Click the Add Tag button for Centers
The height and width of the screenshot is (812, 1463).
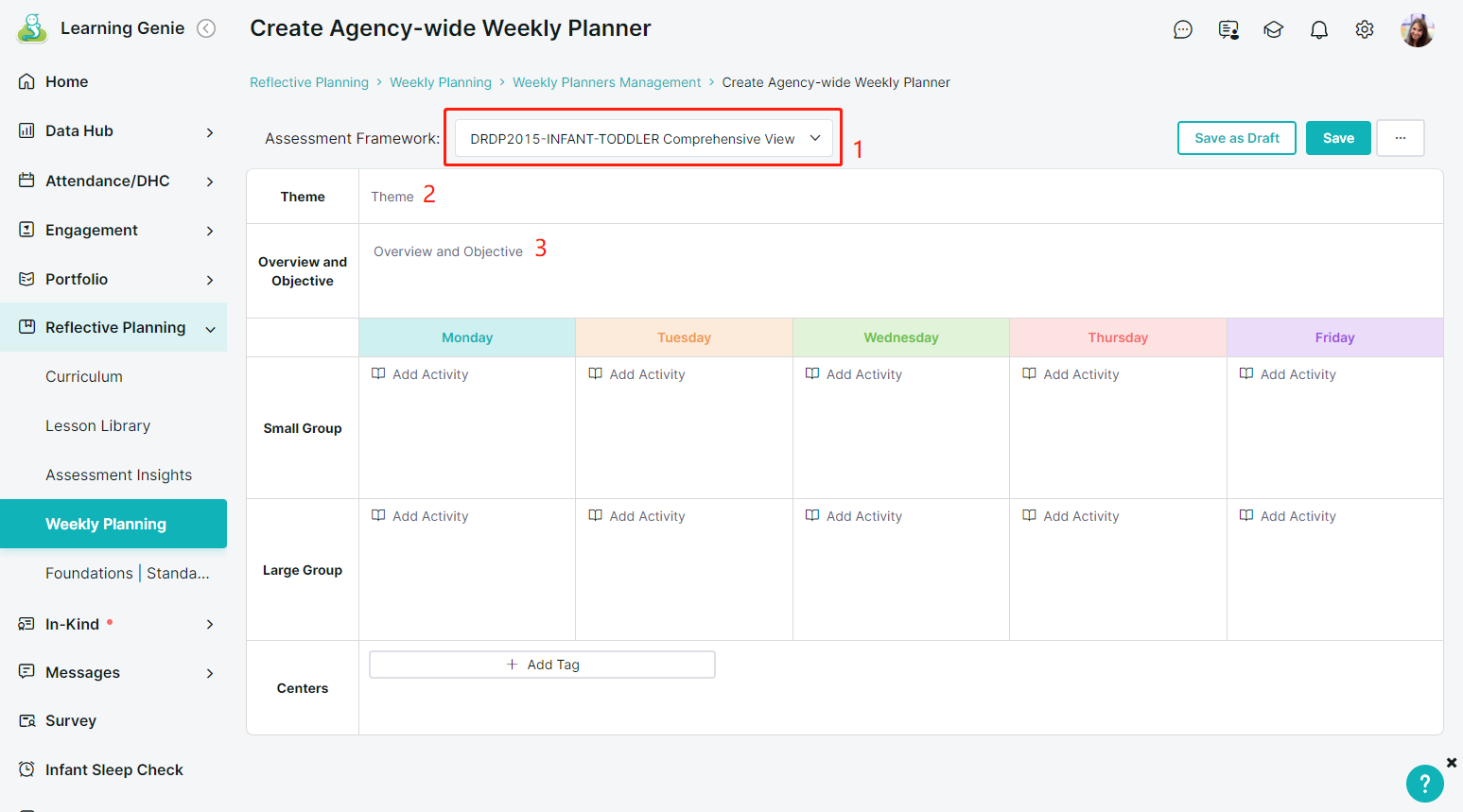(x=542, y=665)
